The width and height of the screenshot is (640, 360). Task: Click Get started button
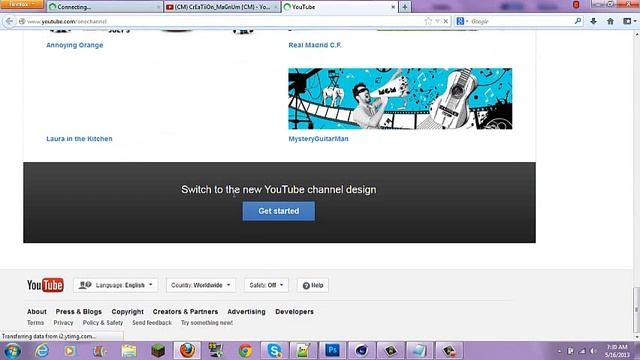tap(278, 211)
